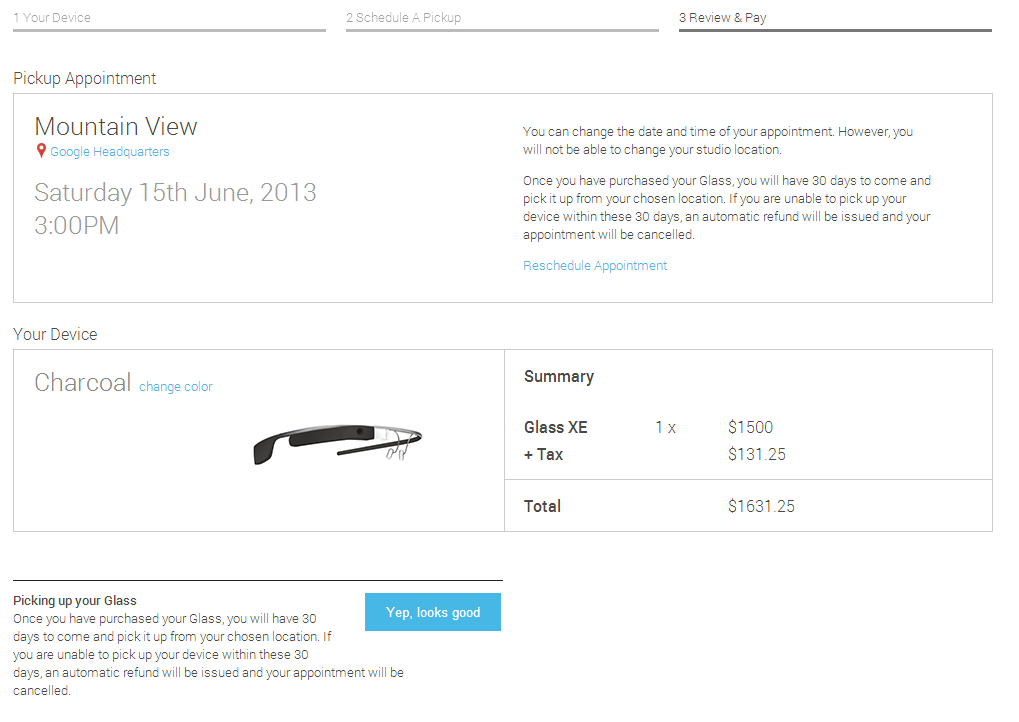Click the change color link
Screen dimensions: 1019x722
(176, 387)
